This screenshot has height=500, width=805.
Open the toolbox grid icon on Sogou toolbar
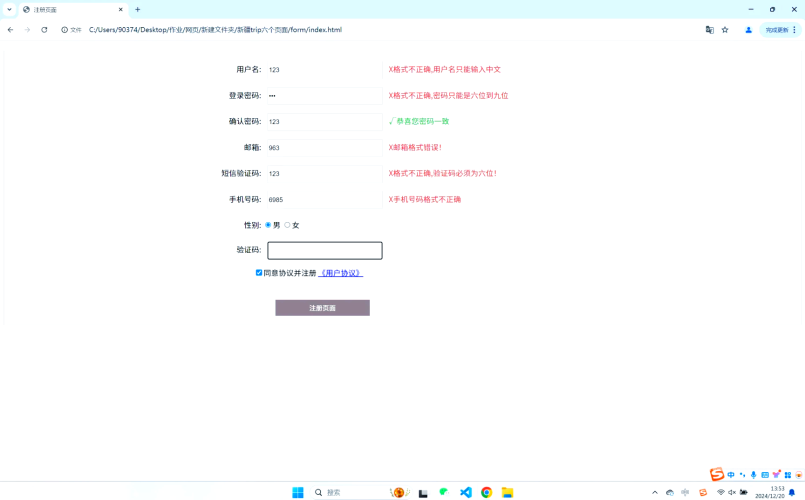(788, 475)
